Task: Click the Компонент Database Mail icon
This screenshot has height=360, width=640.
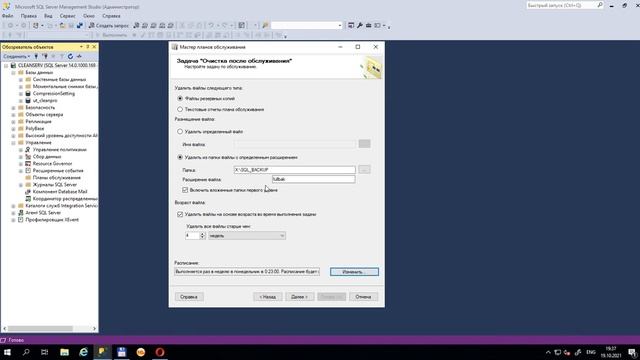Action: pos(28,191)
